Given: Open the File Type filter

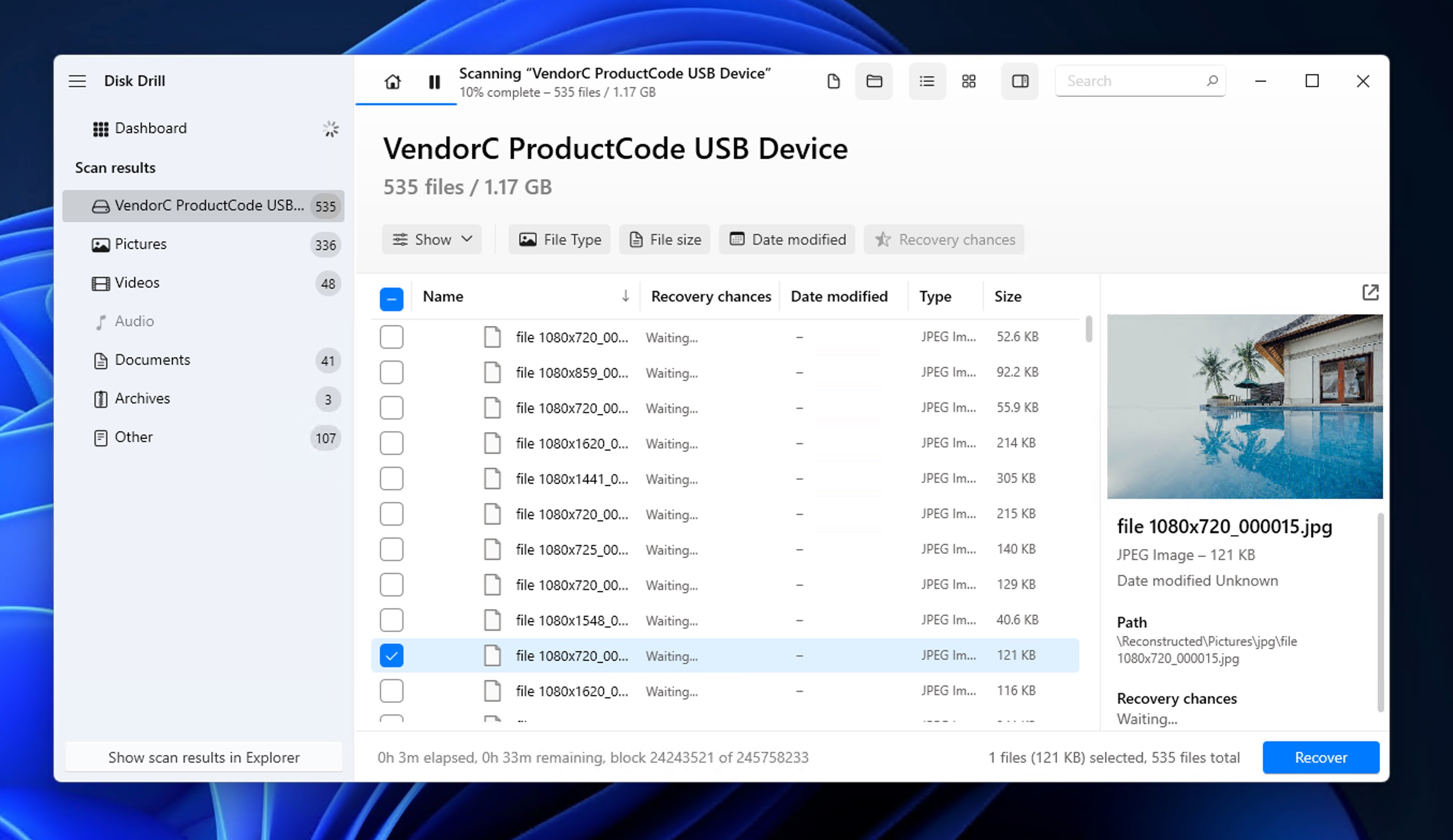Looking at the screenshot, I should click(x=559, y=239).
